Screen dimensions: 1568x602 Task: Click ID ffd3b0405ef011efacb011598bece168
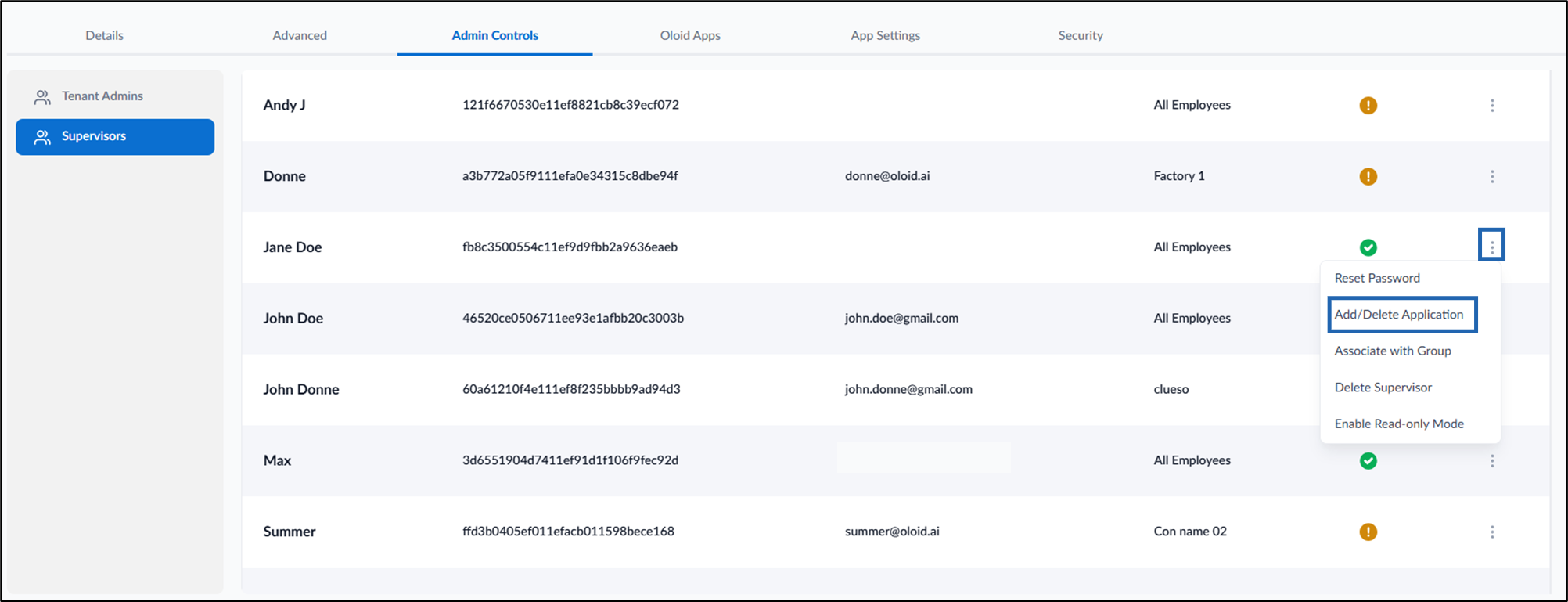[x=568, y=532]
